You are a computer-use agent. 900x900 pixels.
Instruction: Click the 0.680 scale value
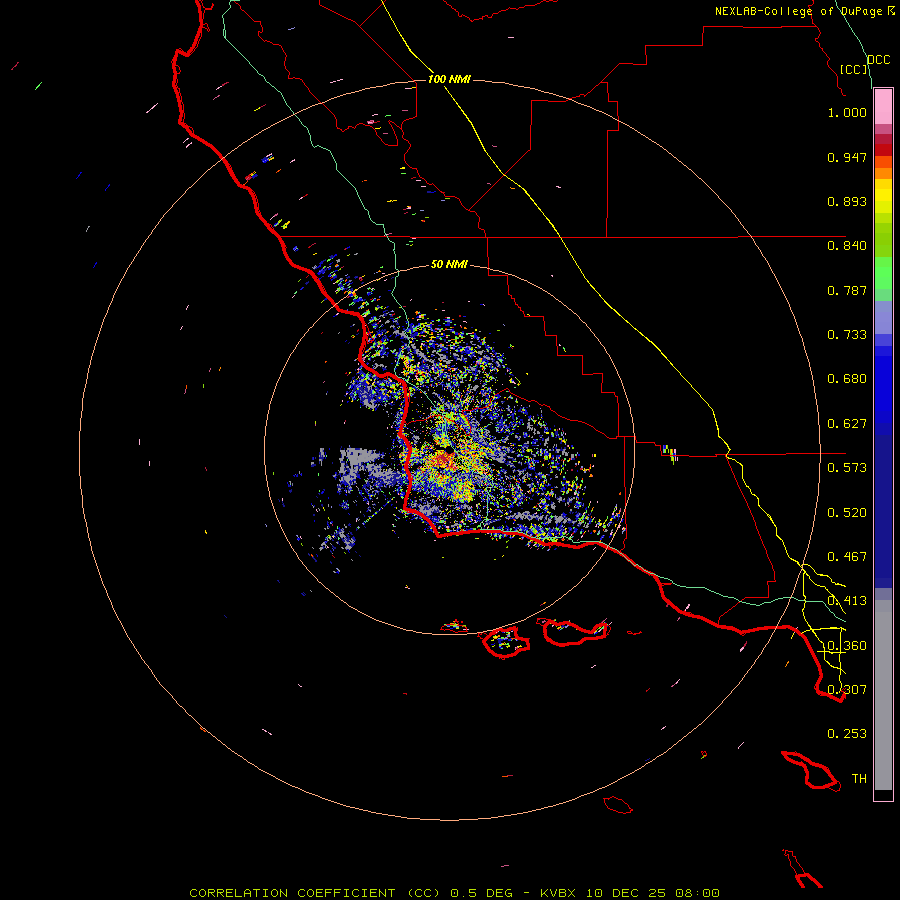847,379
